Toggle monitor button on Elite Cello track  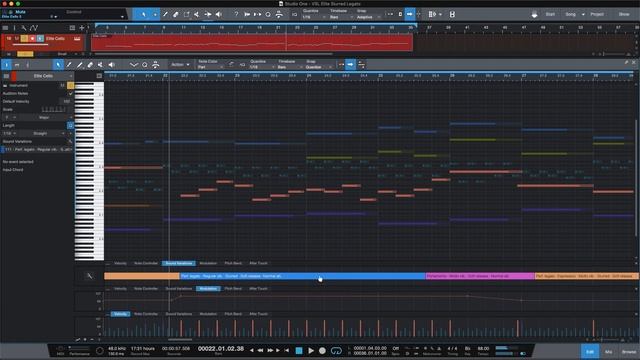click(40, 38)
